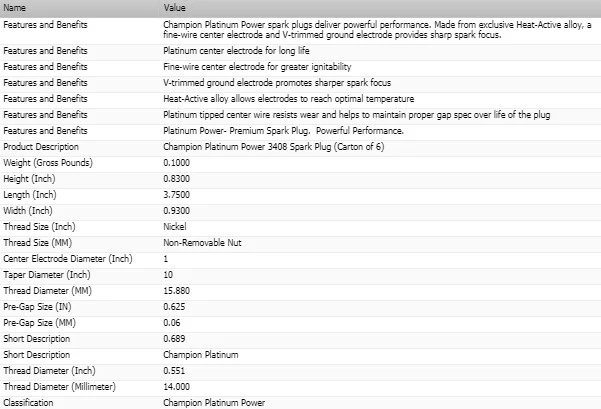Click the 14.000 value

point(176,387)
